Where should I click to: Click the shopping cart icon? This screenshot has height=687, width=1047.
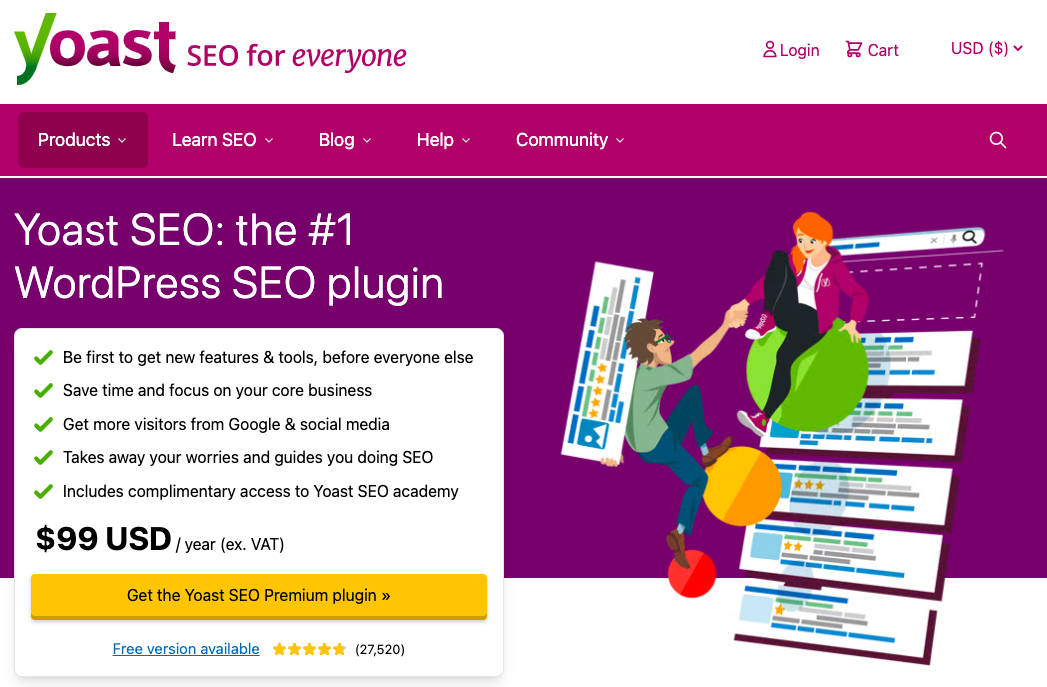click(x=853, y=49)
